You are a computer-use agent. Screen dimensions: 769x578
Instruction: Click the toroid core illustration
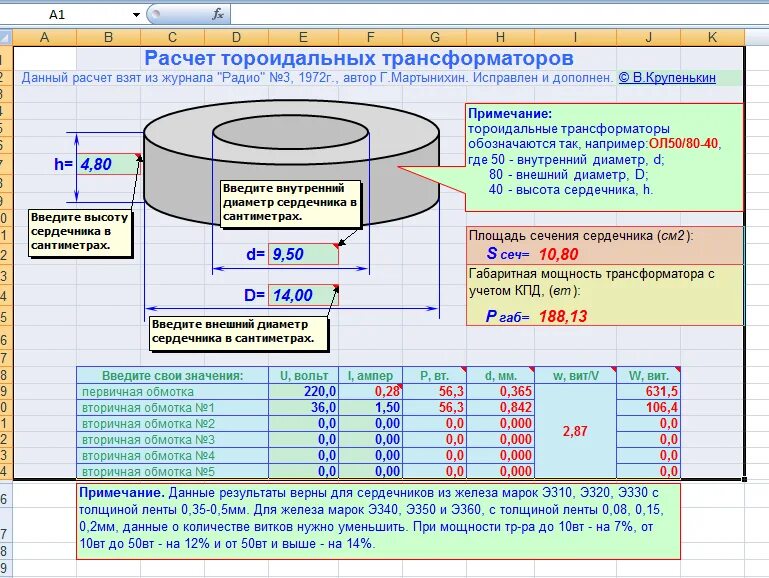click(x=291, y=162)
